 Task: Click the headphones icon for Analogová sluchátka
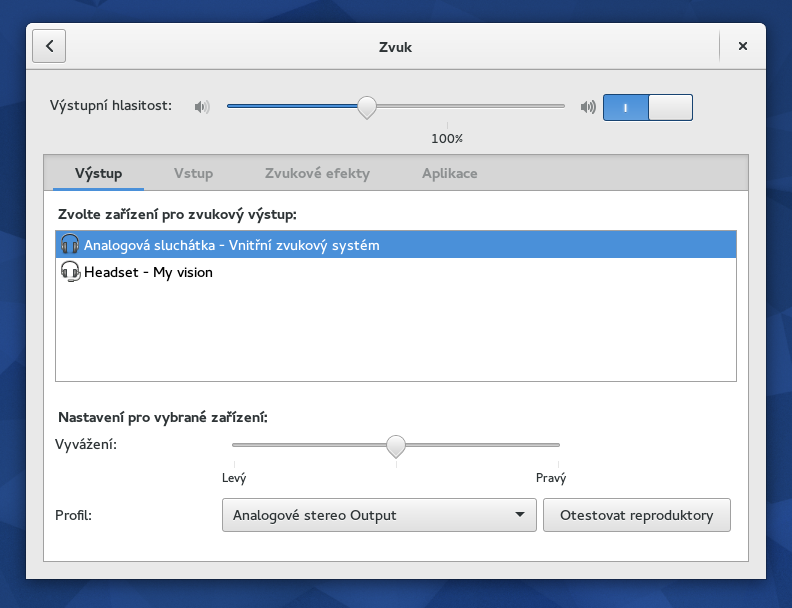[x=70, y=244]
